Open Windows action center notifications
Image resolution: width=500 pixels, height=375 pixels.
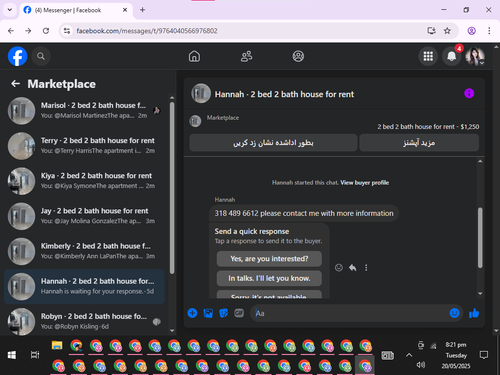(x=484, y=355)
